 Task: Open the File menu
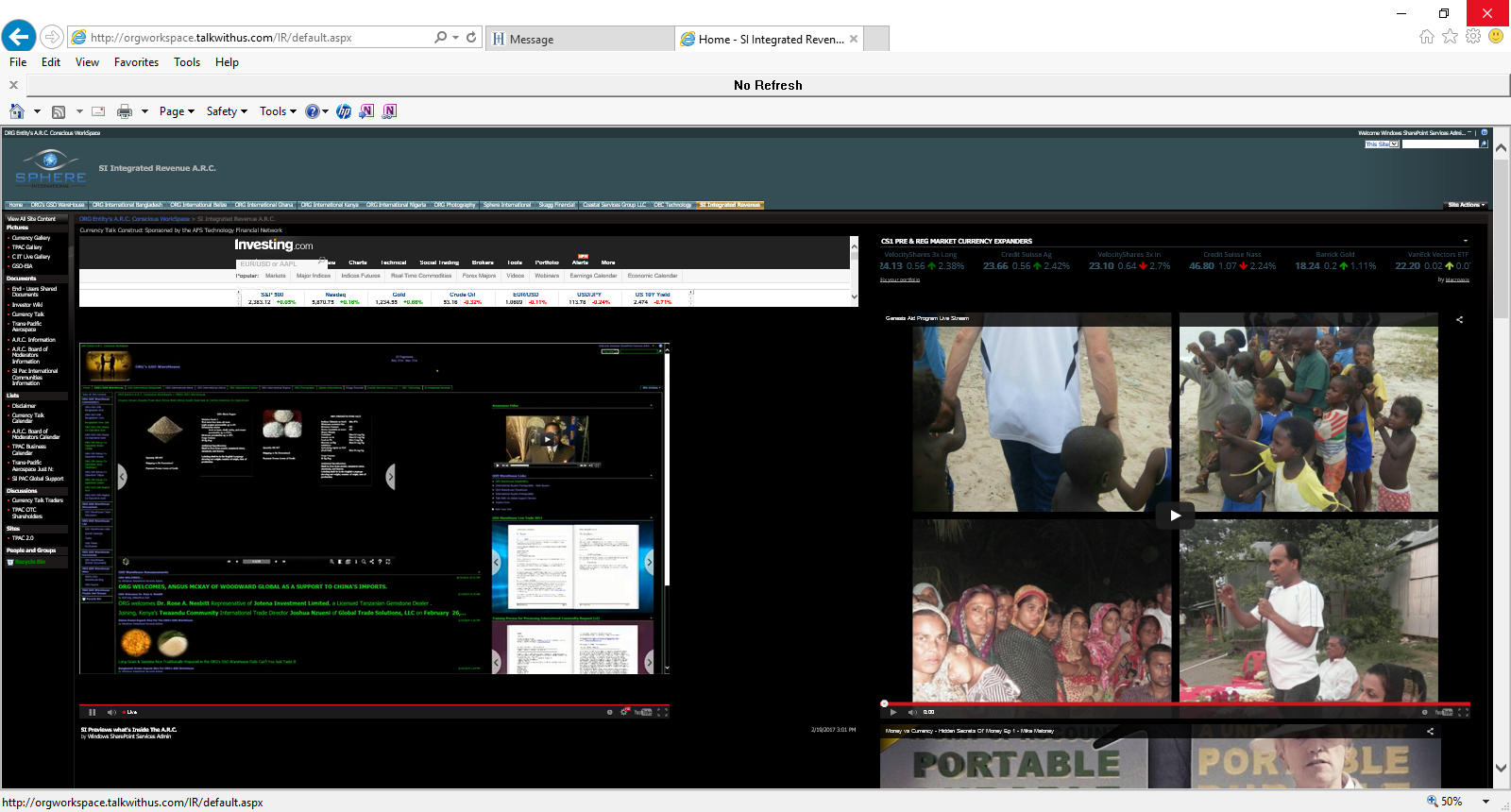tap(18, 62)
